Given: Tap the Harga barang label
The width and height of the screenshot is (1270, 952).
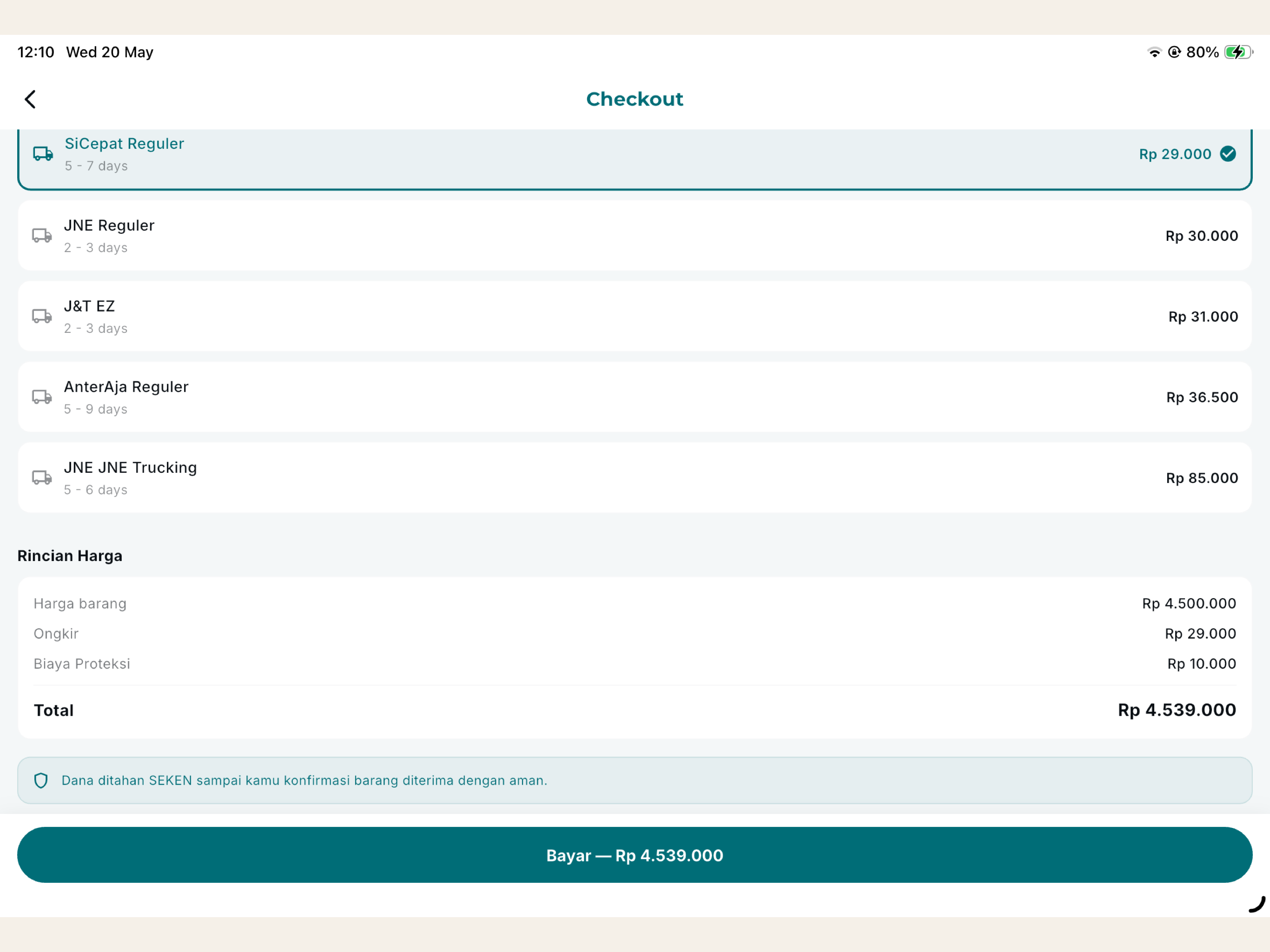Looking at the screenshot, I should tap(80, 603).
